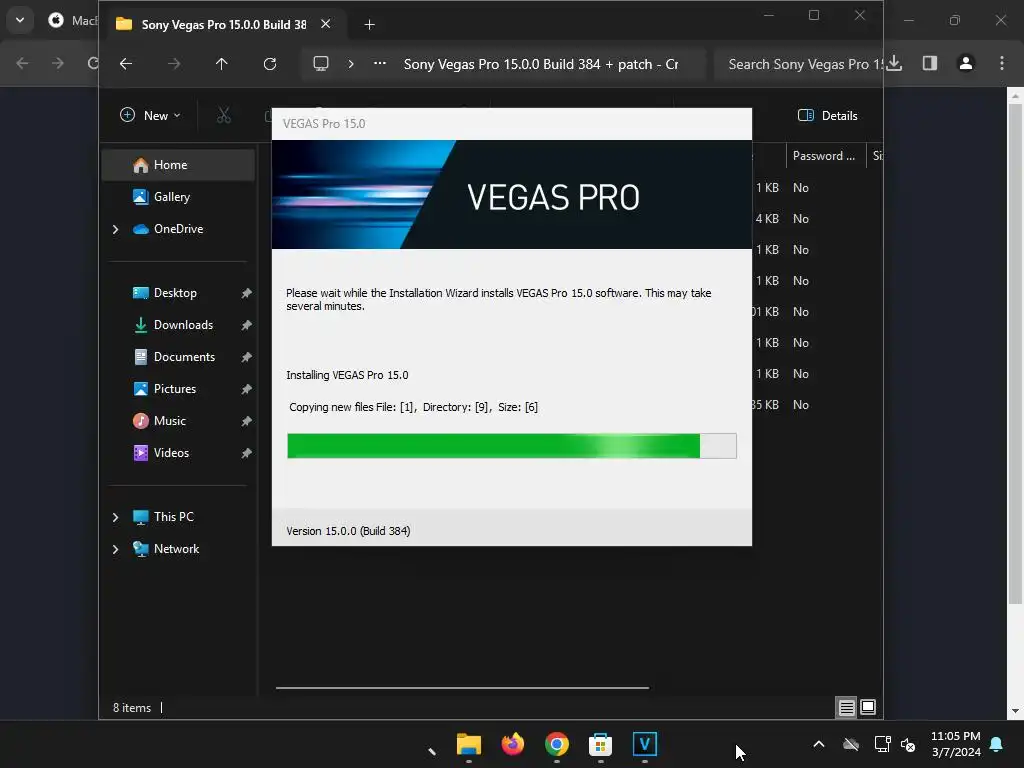
Task: Unpin Desktop using its pin icon
Action: 246,293
